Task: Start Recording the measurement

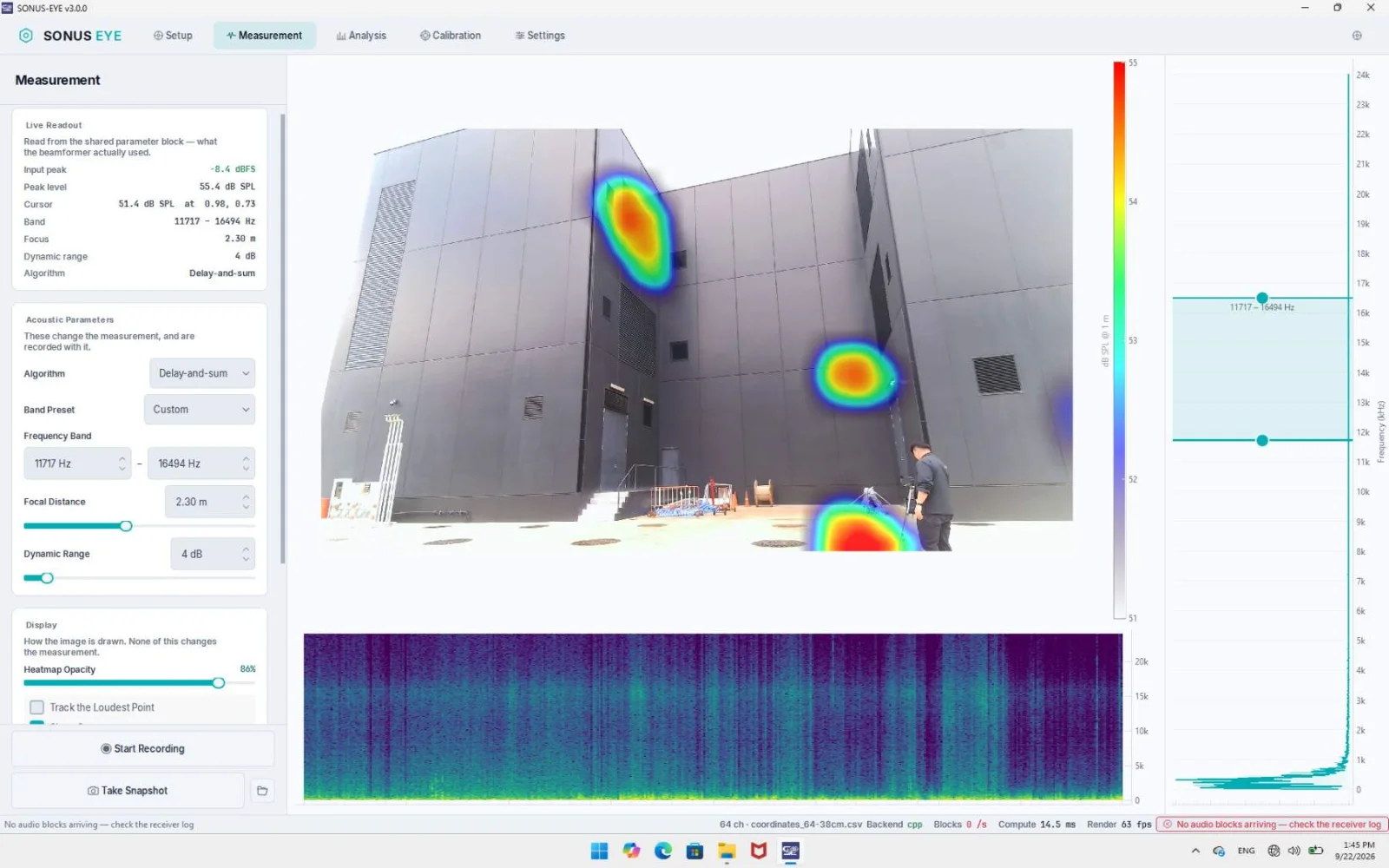Action: click(143, 749)
